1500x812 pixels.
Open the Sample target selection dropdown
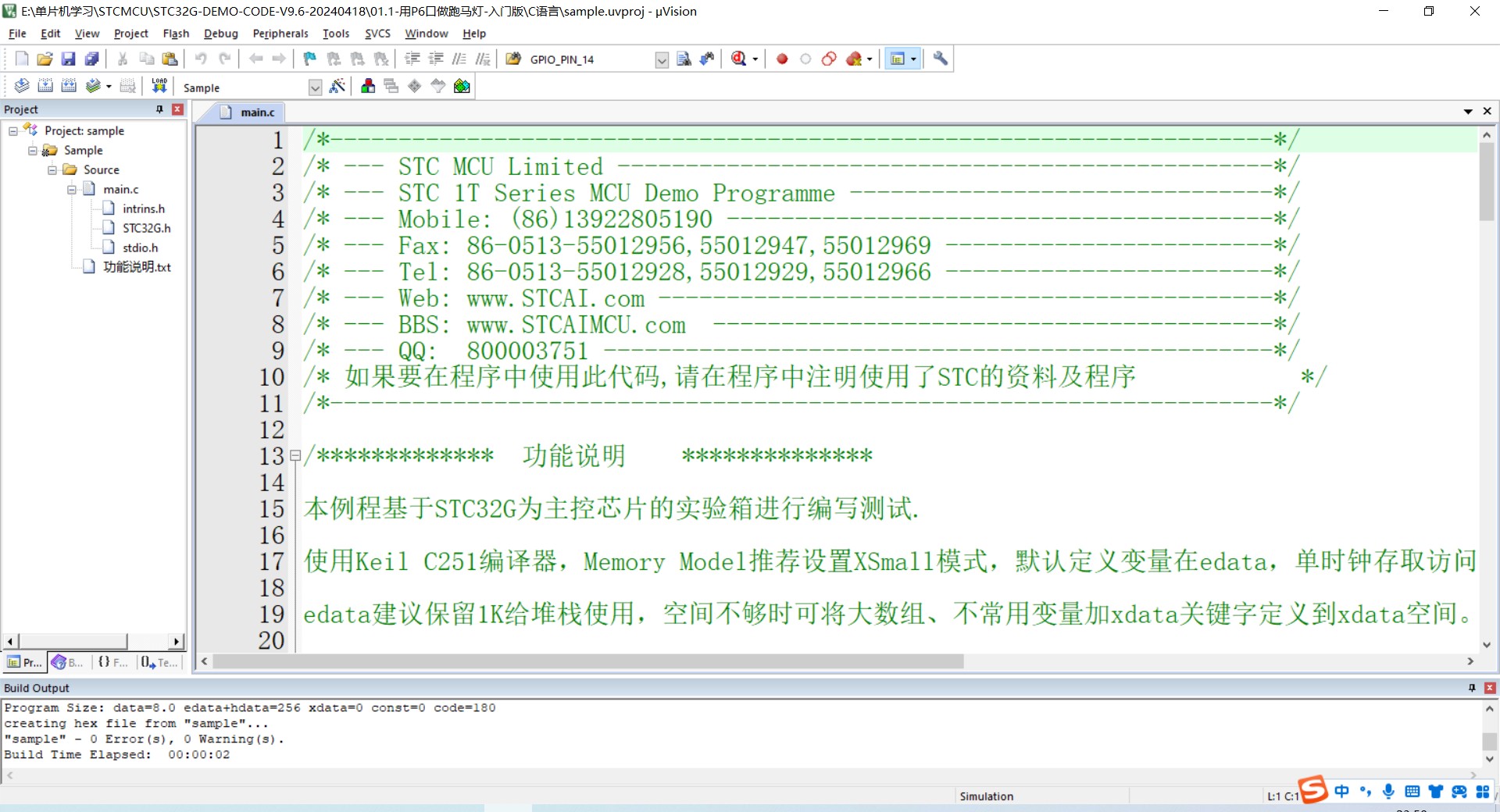point(315,87)
